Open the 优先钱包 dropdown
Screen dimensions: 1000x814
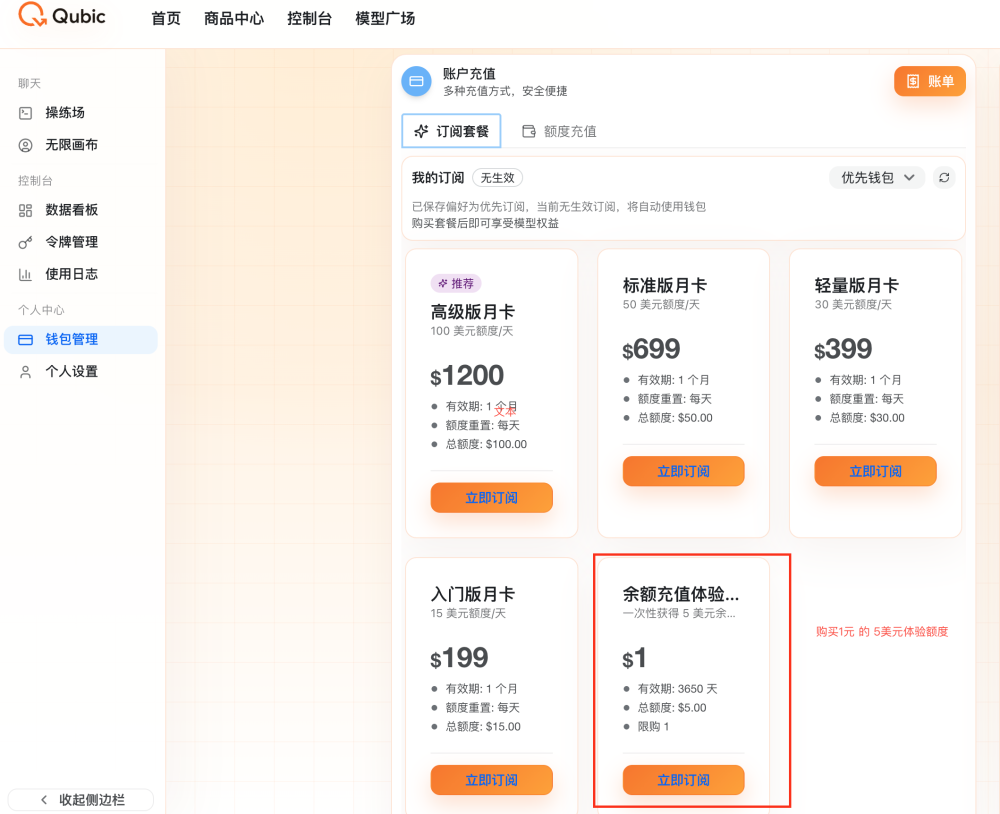(877, 177)
